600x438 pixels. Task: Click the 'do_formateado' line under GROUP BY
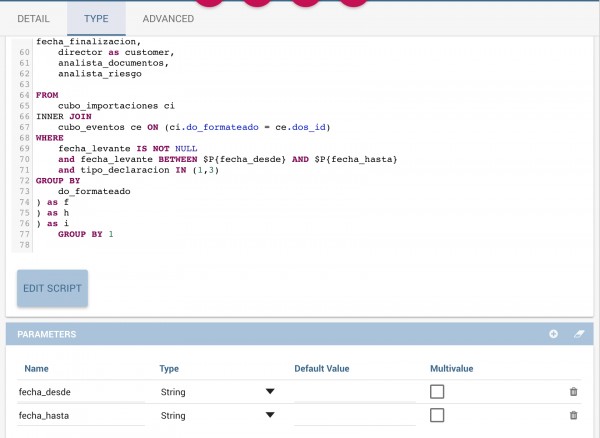click(94, 191)
